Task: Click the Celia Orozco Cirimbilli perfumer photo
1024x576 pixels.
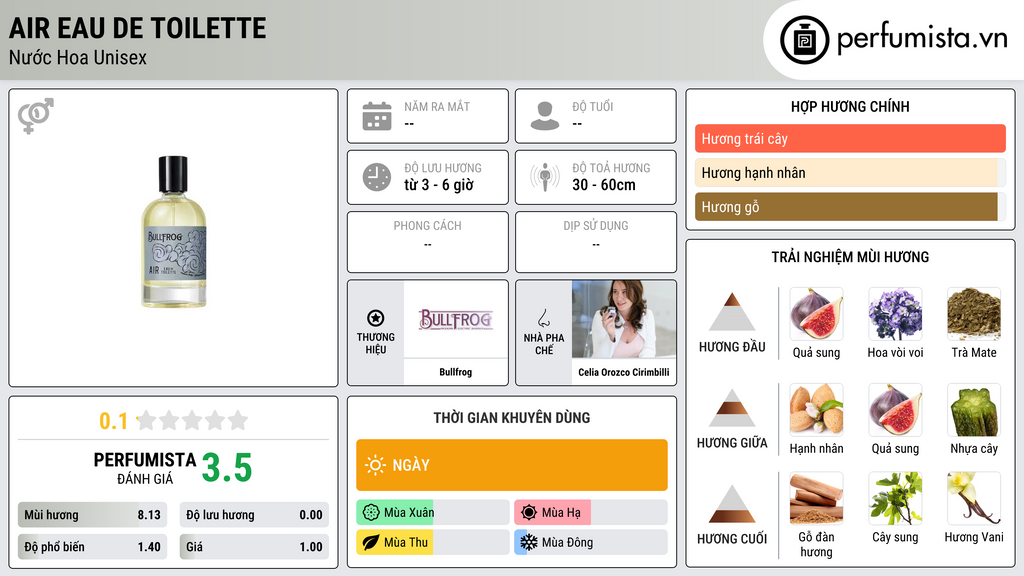Action: pos(624,319)
